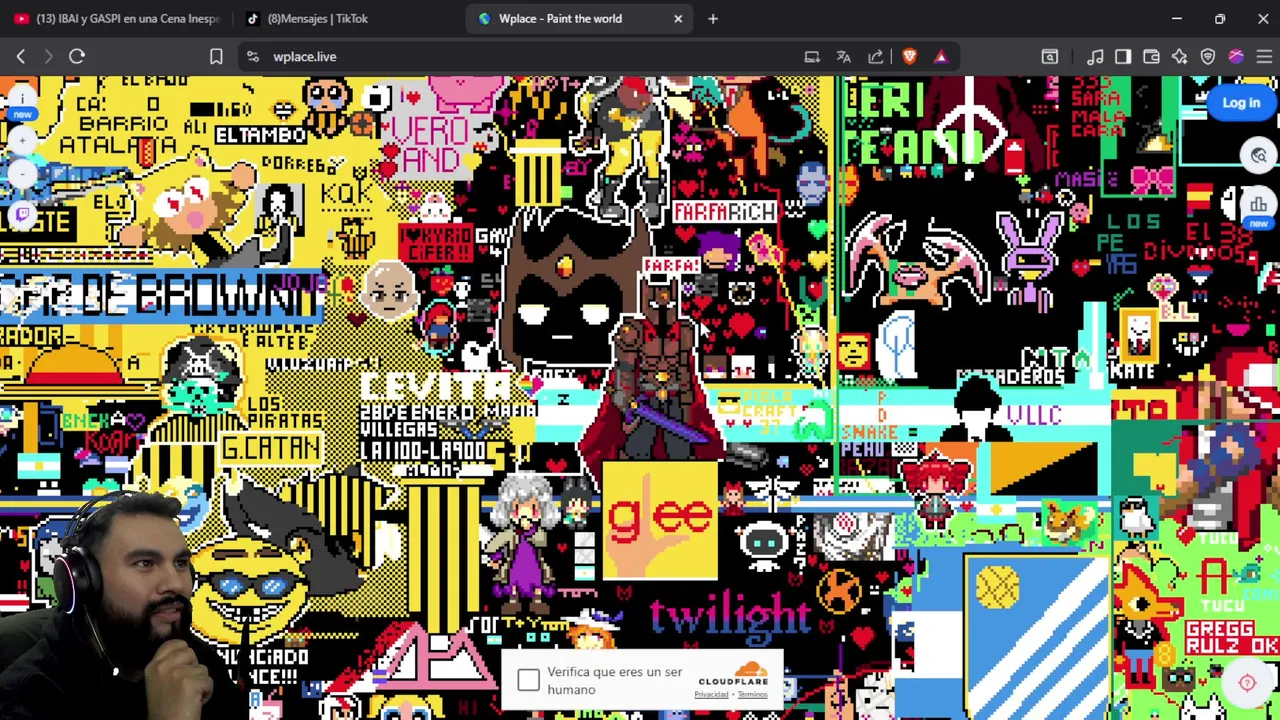Viewport: 1280px width, 720px height.
Task: Click the blue Log in button
Action: tap(1241, 102)
